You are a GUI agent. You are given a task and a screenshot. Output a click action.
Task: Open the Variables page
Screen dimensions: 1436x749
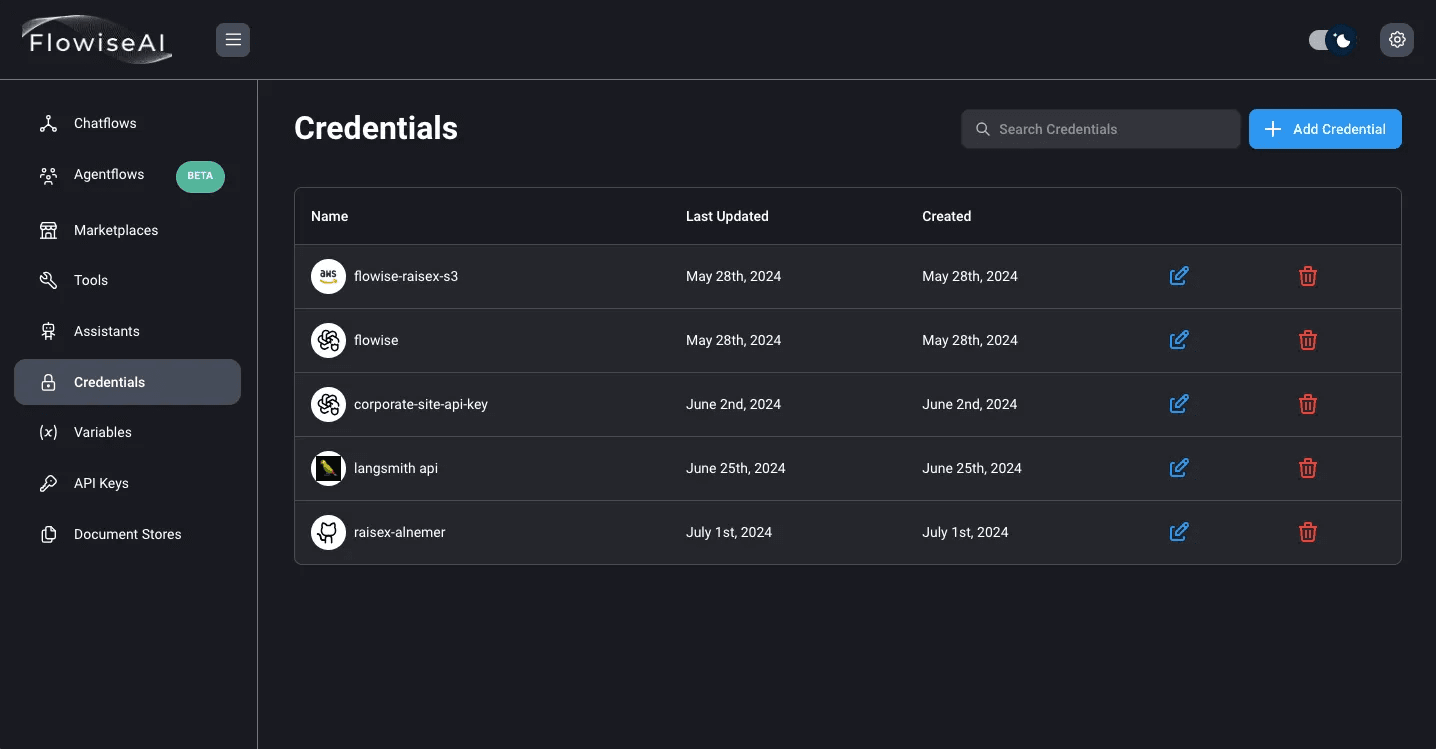(102, 432)
